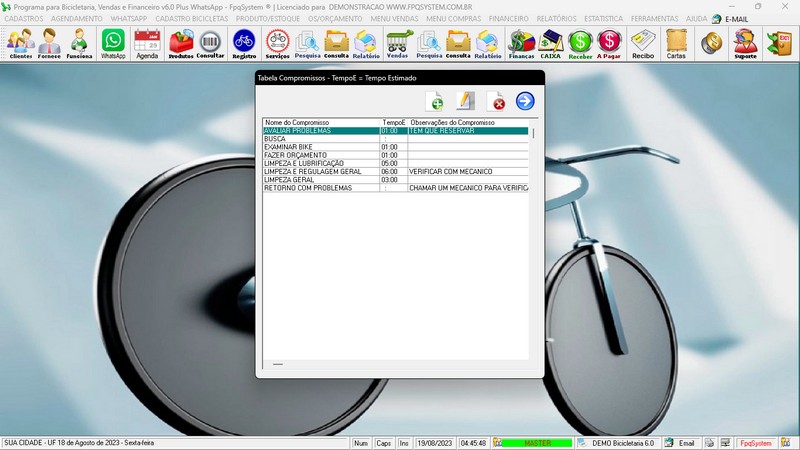Image resolution: width=800 pixels, height=450 pixels.
Task: Open the WhatsApp toolbar icon
Action: (113, 43)
